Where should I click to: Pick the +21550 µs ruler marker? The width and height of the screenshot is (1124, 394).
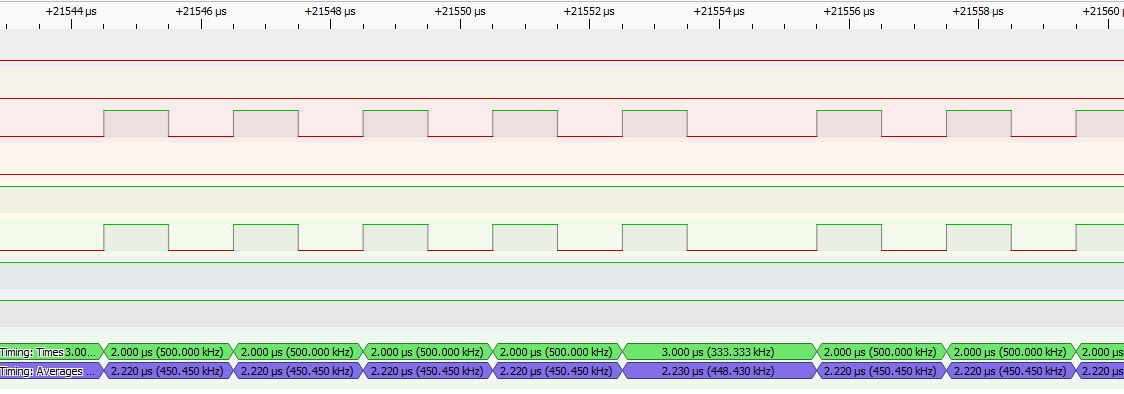pyautogui.click(x=459, y=11)
